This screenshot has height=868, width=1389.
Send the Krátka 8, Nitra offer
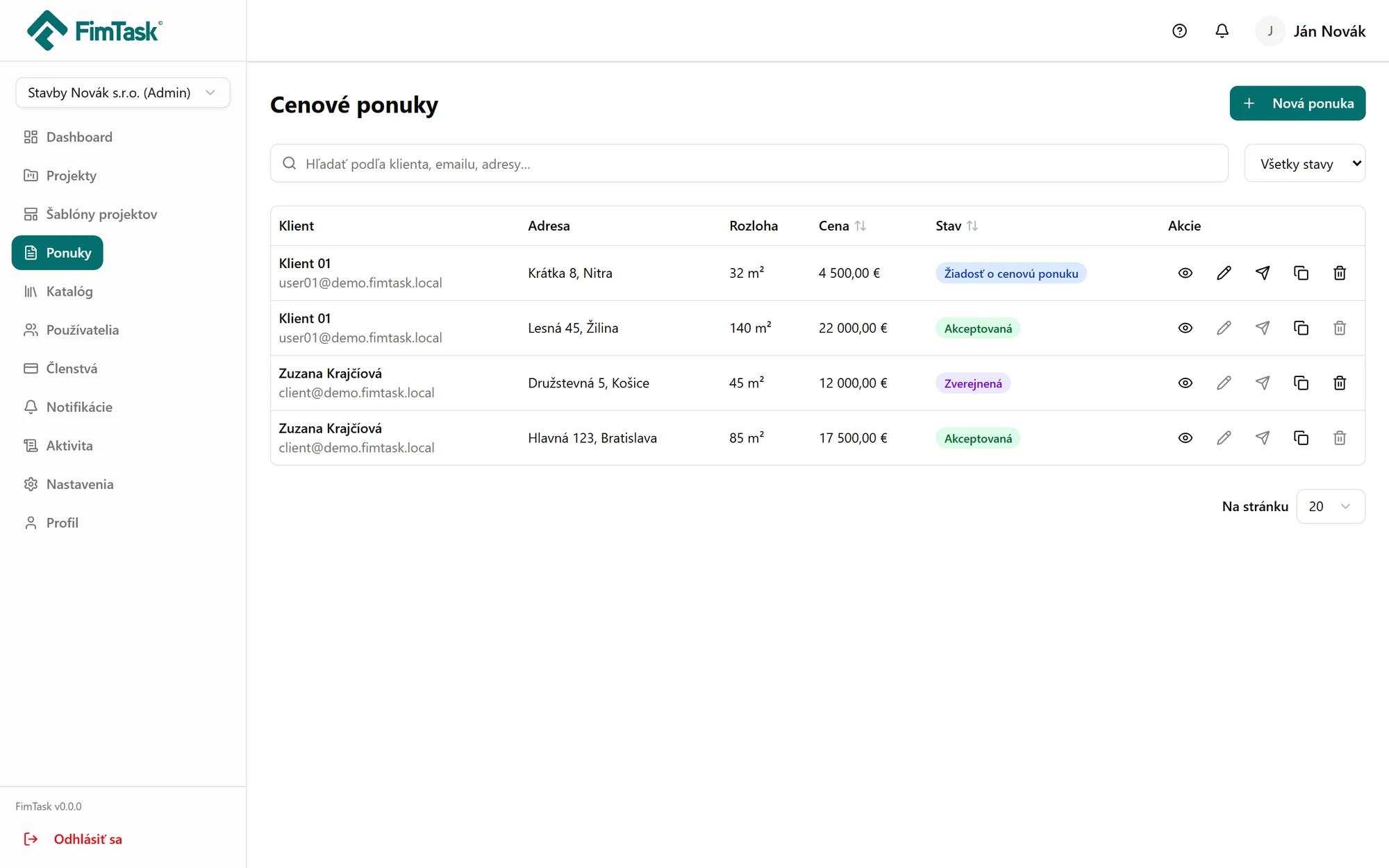pyautogui.click(x=1263, y=273)
